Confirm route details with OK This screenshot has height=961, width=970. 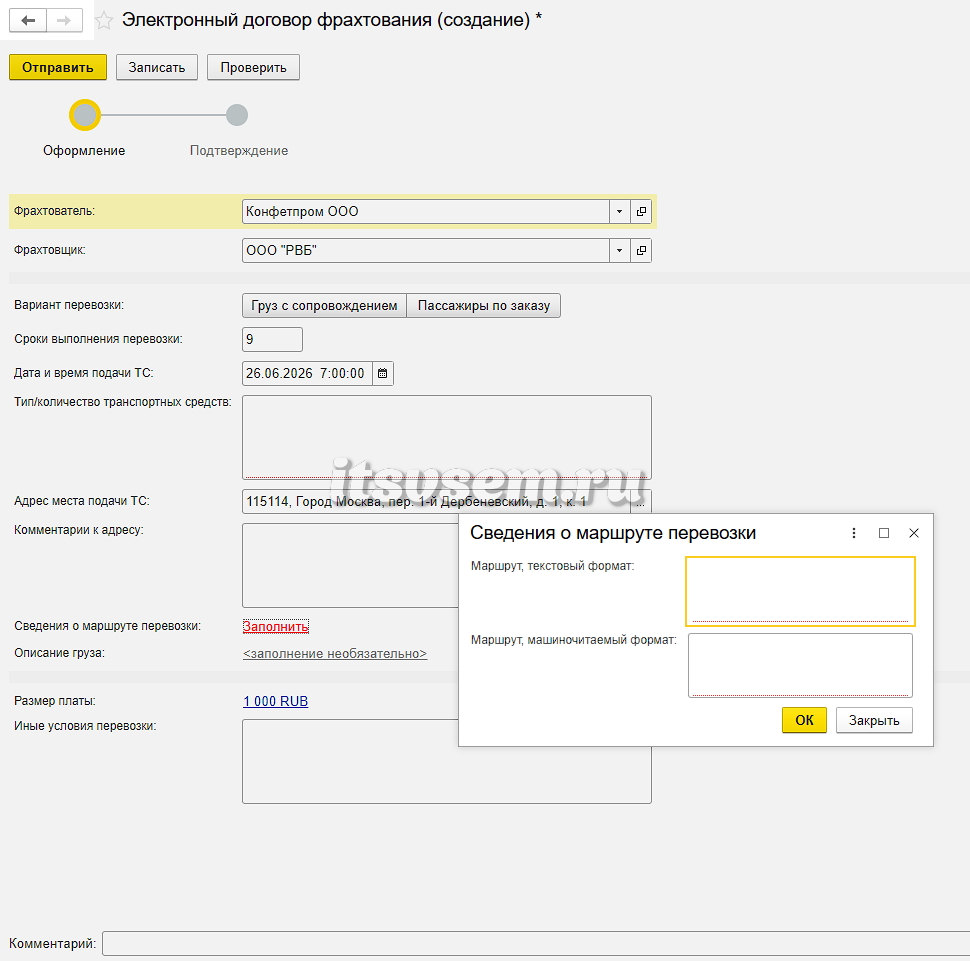click(x=804, y=720)
